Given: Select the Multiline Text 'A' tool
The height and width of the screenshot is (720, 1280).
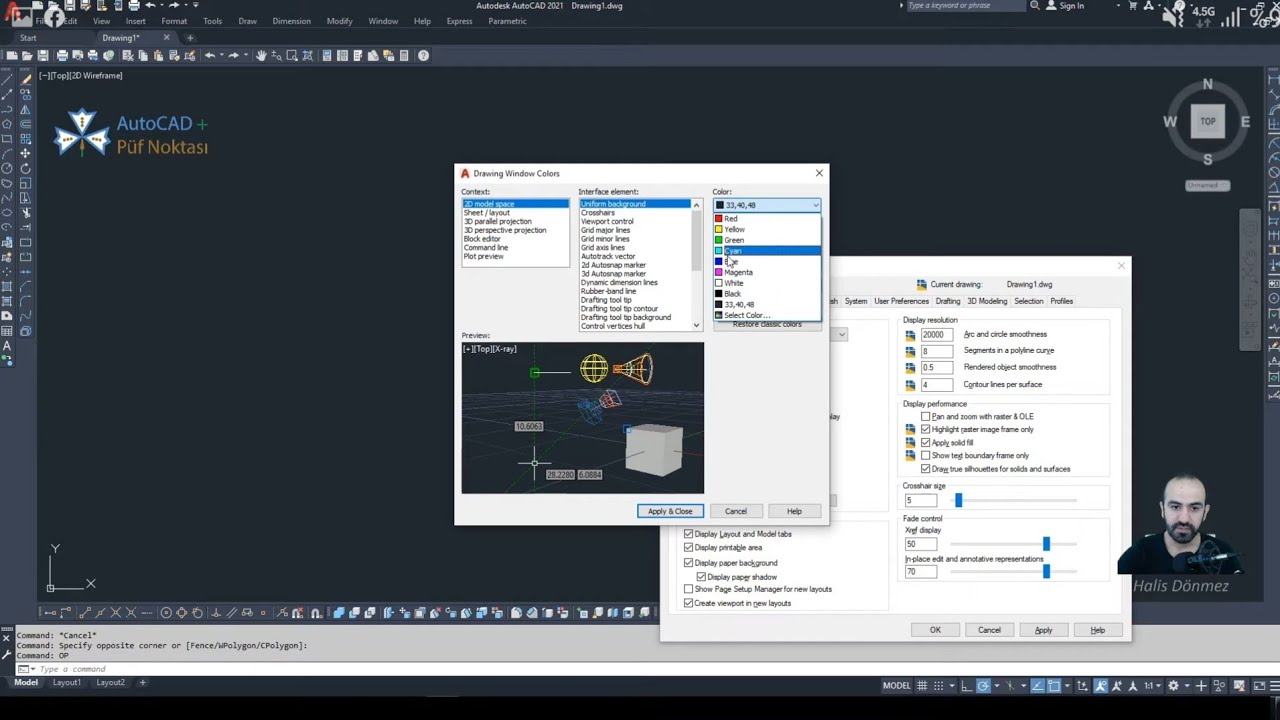Looking at the screenshot, I should 7,346.
